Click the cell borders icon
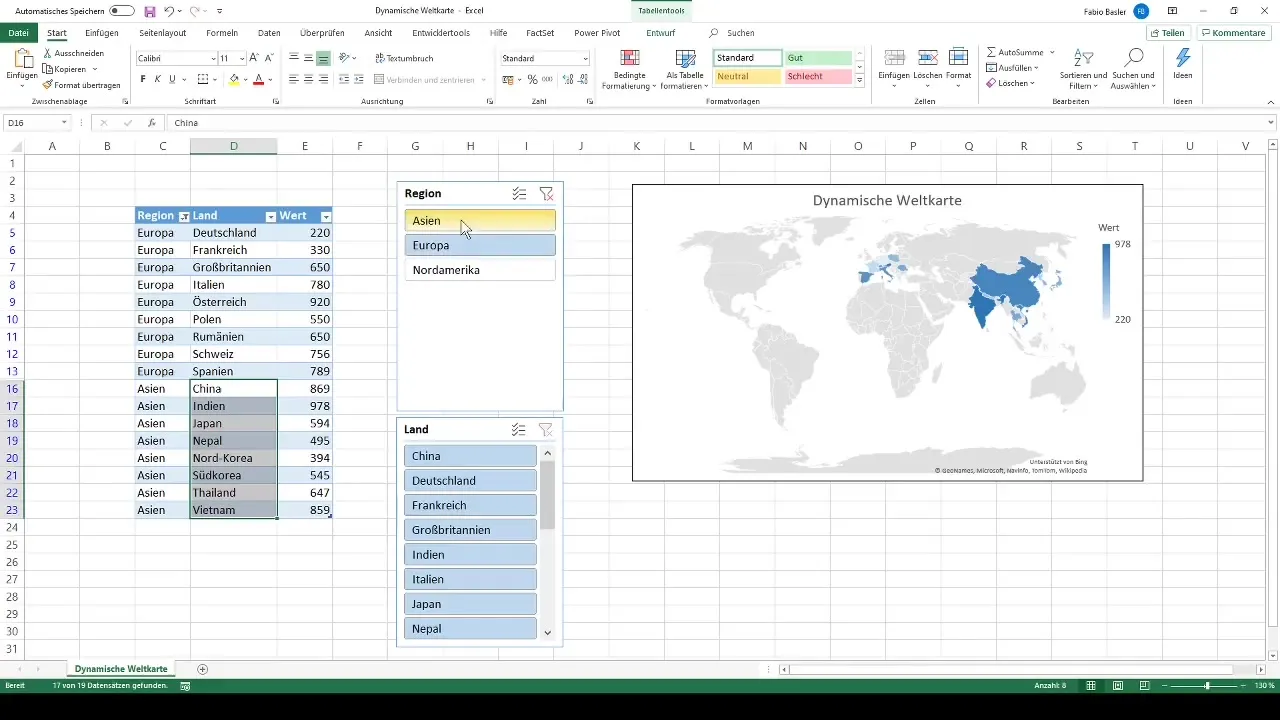Viewport: 1280px width, 720px height. pyautogui.click(x=203, y=79)
